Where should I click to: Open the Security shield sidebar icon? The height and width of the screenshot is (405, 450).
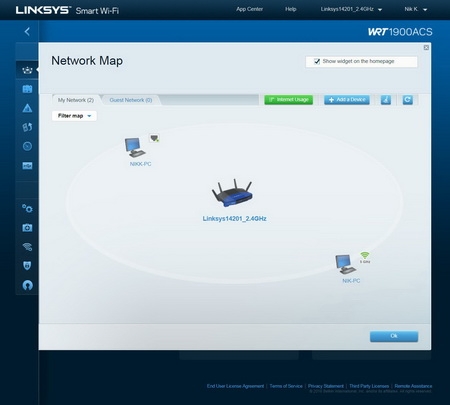tap(27, 266)
